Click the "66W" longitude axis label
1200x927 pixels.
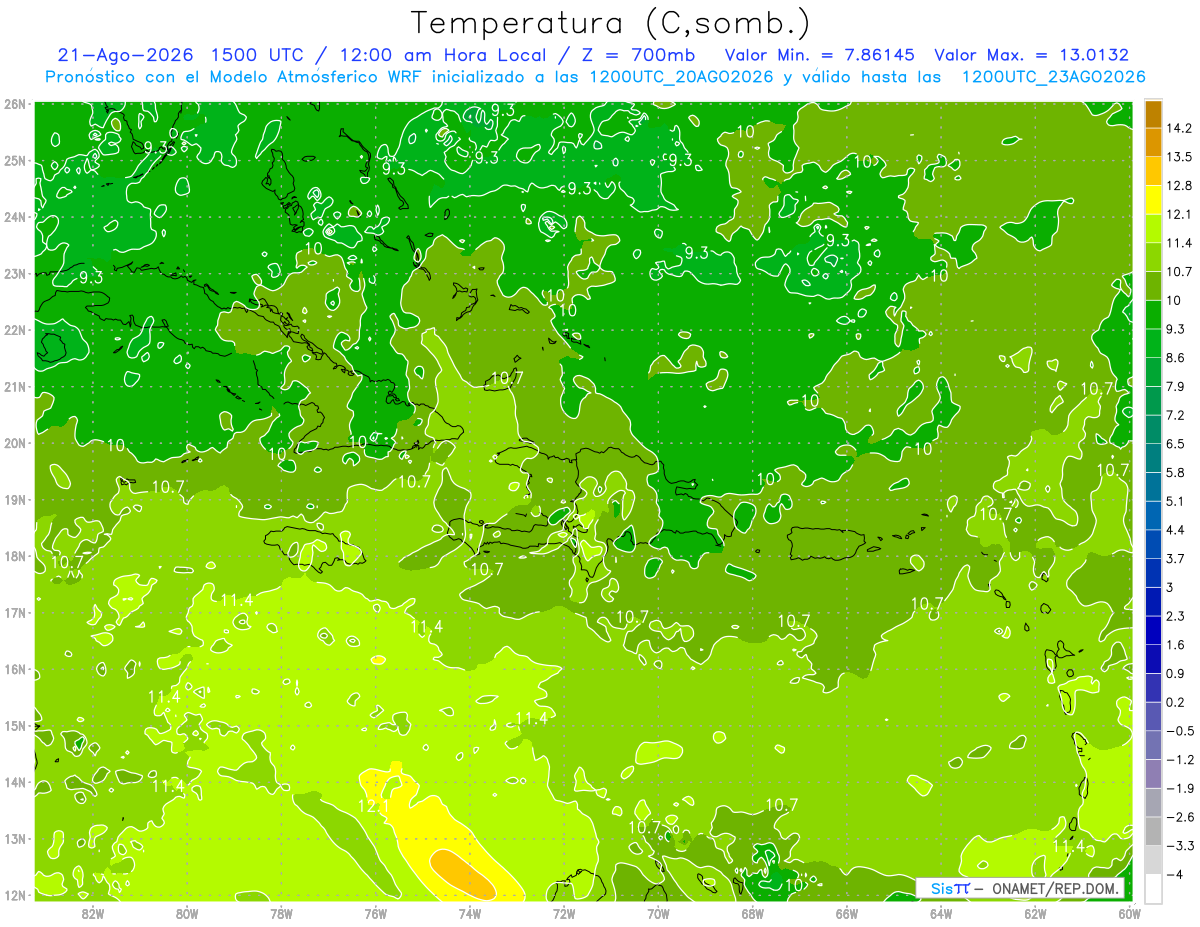pos(847,913)
